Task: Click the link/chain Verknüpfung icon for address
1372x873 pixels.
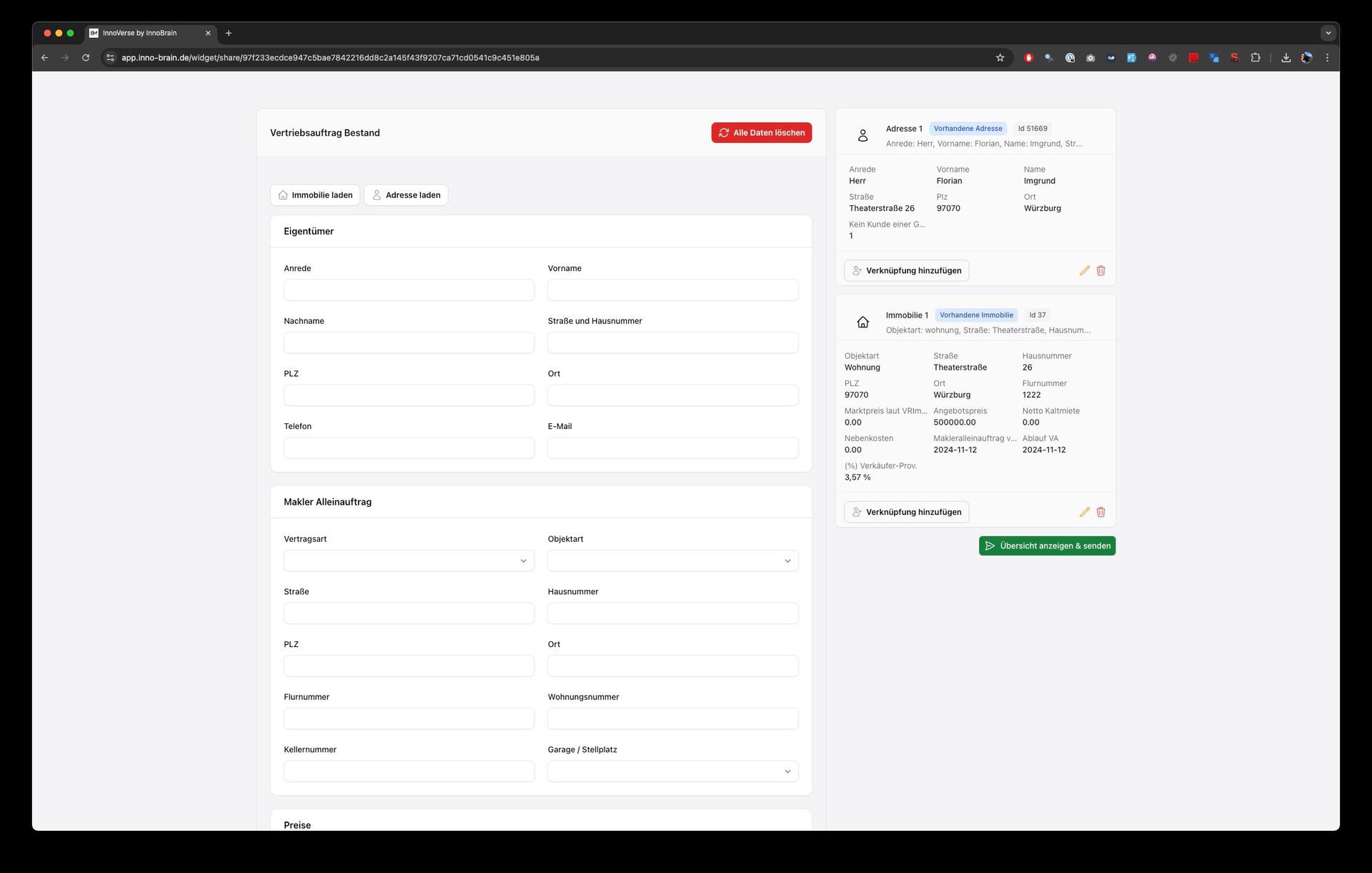Action: click(907, 270)
